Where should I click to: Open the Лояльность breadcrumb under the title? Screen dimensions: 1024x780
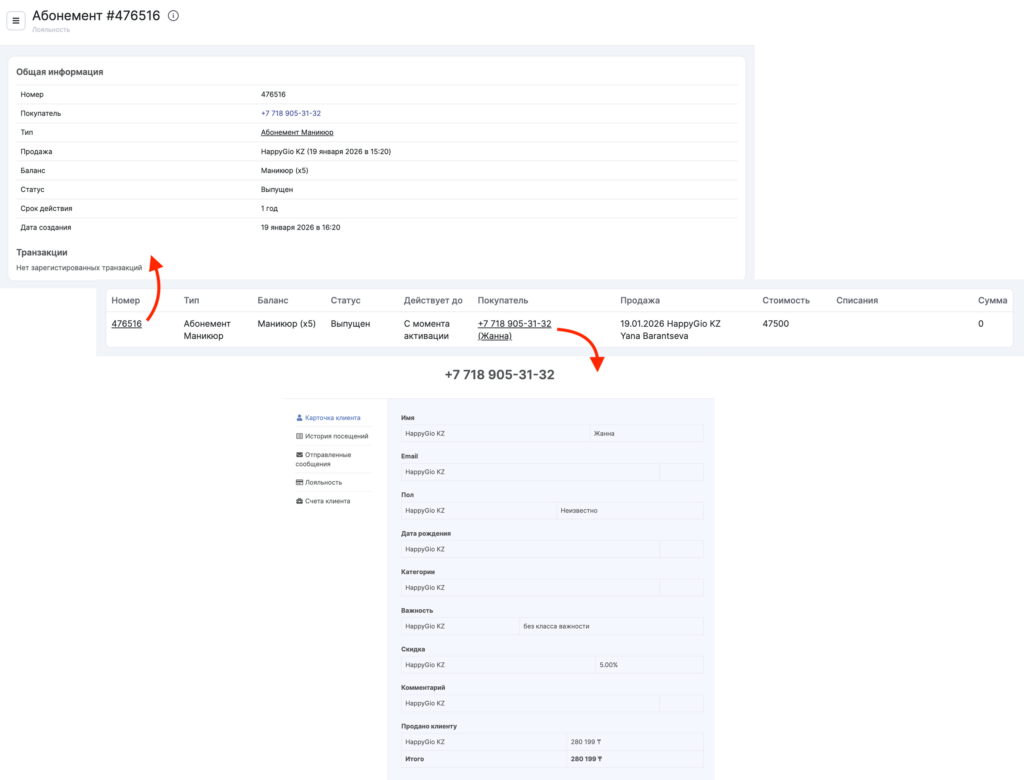(x=51, y=30)
